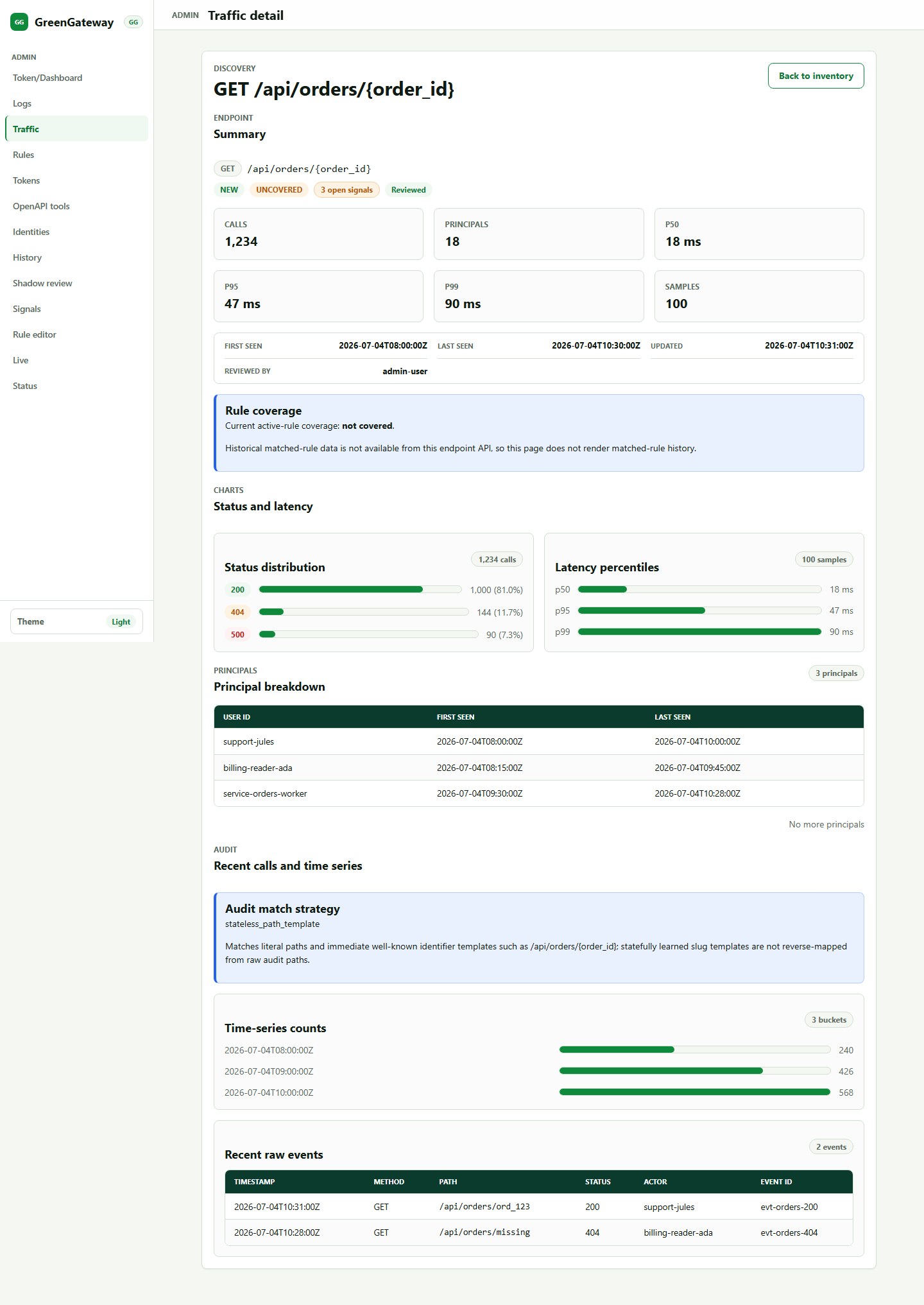The width and height of the screenshot is (924, 1305).
Task: Click the NEW tag
Action: 229,190
